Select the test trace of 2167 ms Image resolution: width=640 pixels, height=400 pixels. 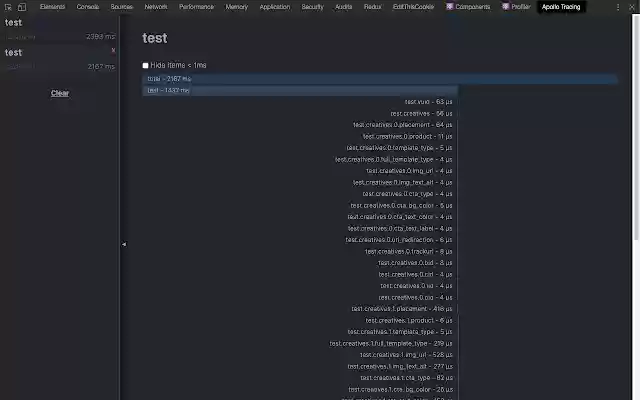(x=60, y=59)
